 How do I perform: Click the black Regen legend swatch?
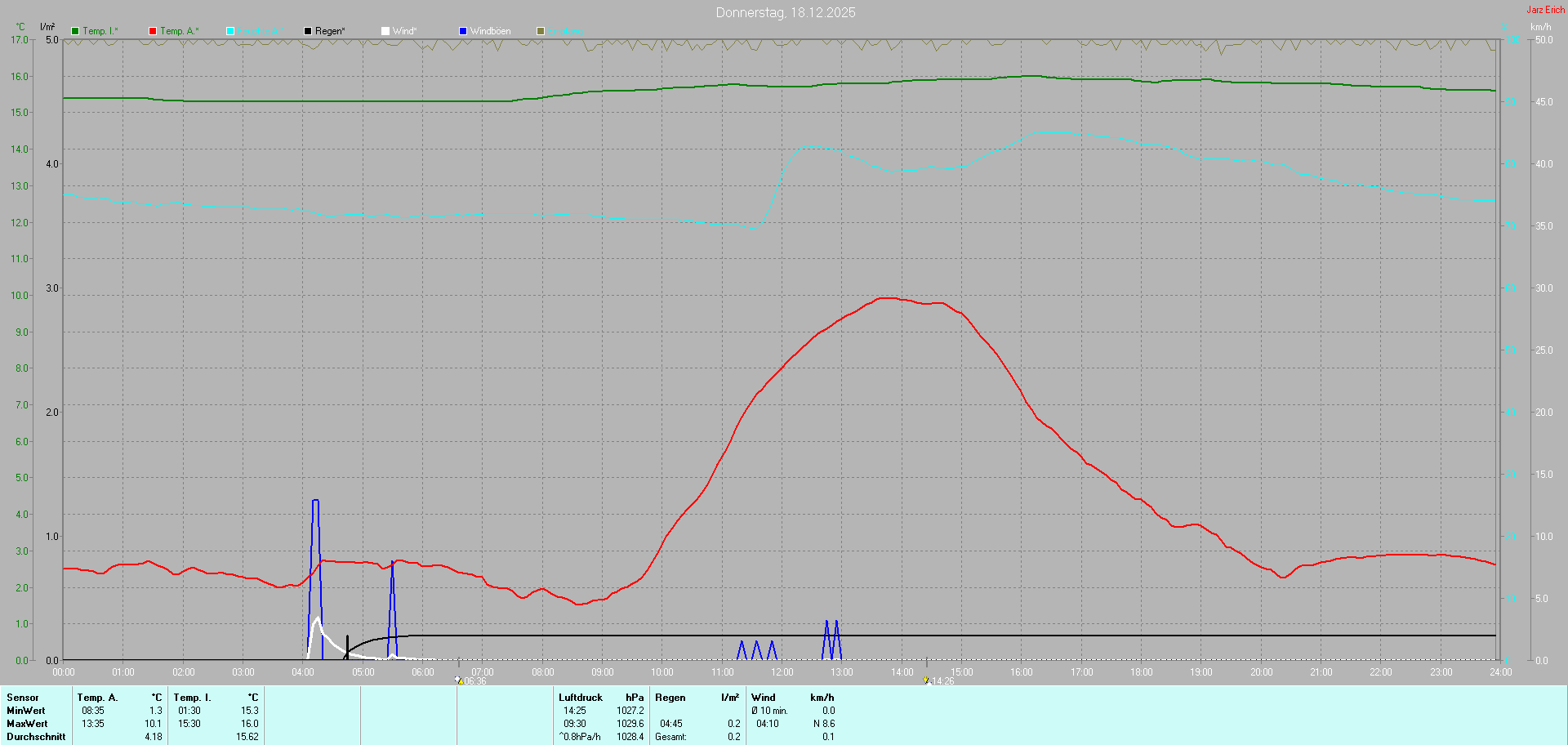[x=308, y=31]
